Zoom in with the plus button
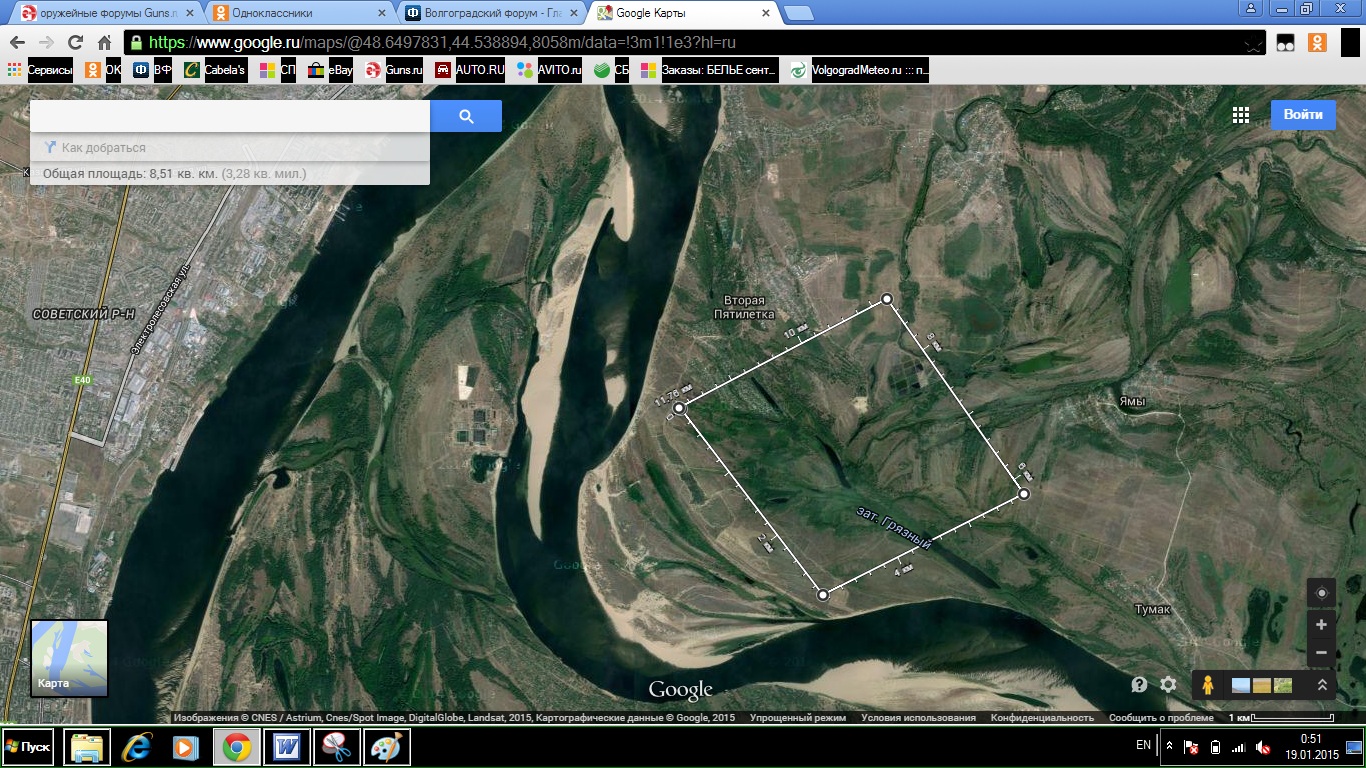The height and width of the screenshot is (768, 1366). coord(1321,625)
